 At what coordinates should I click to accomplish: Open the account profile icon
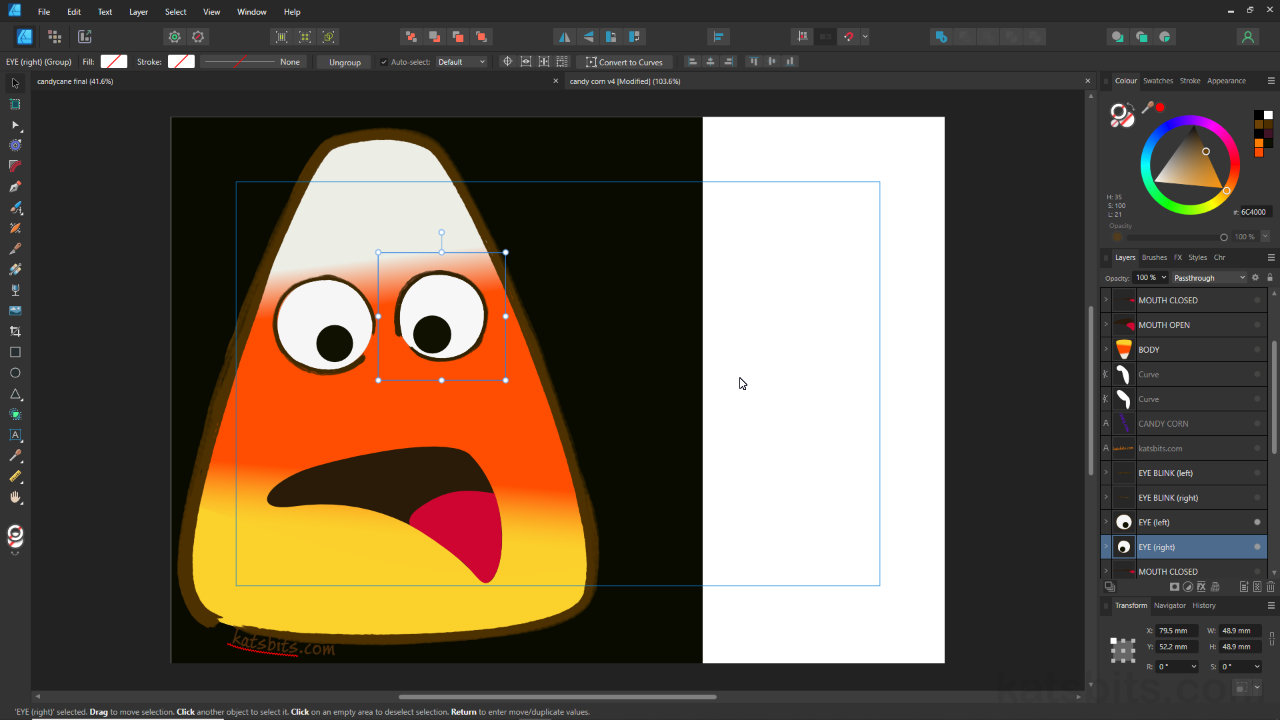coord(1247,37)
